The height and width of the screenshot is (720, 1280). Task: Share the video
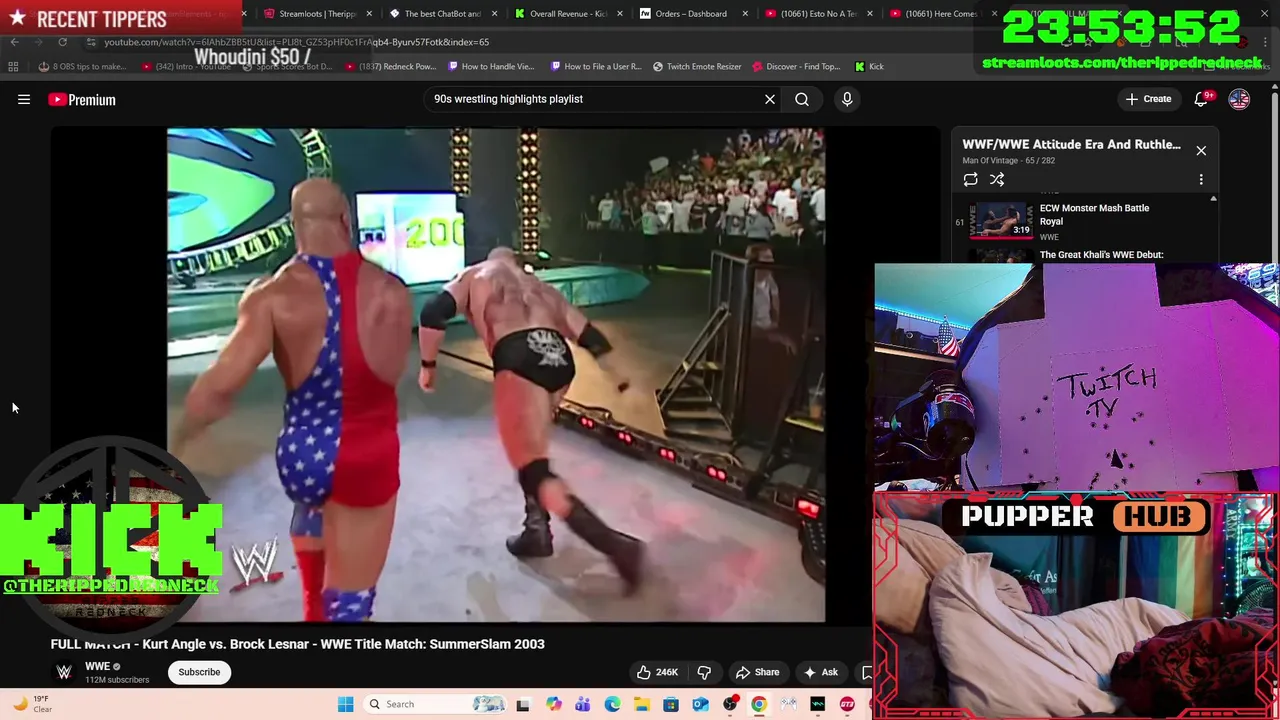coord(757,672)
